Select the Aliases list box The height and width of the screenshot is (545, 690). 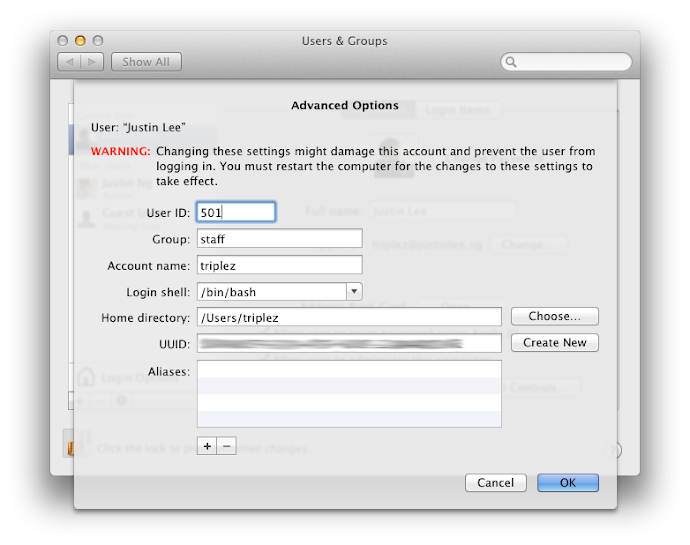(349, 394)
